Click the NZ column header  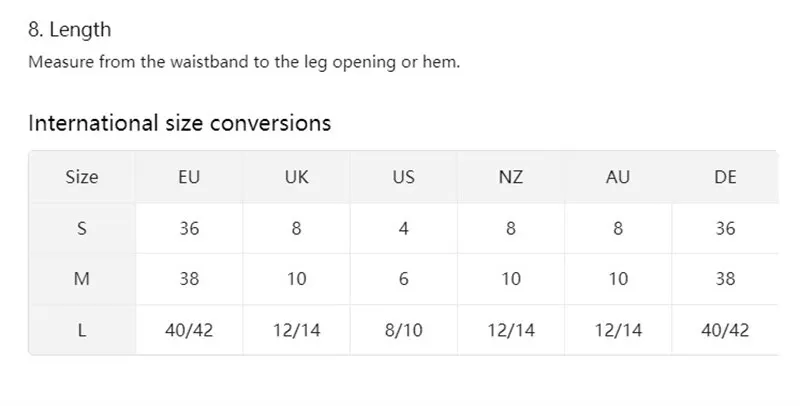[511, 177]
